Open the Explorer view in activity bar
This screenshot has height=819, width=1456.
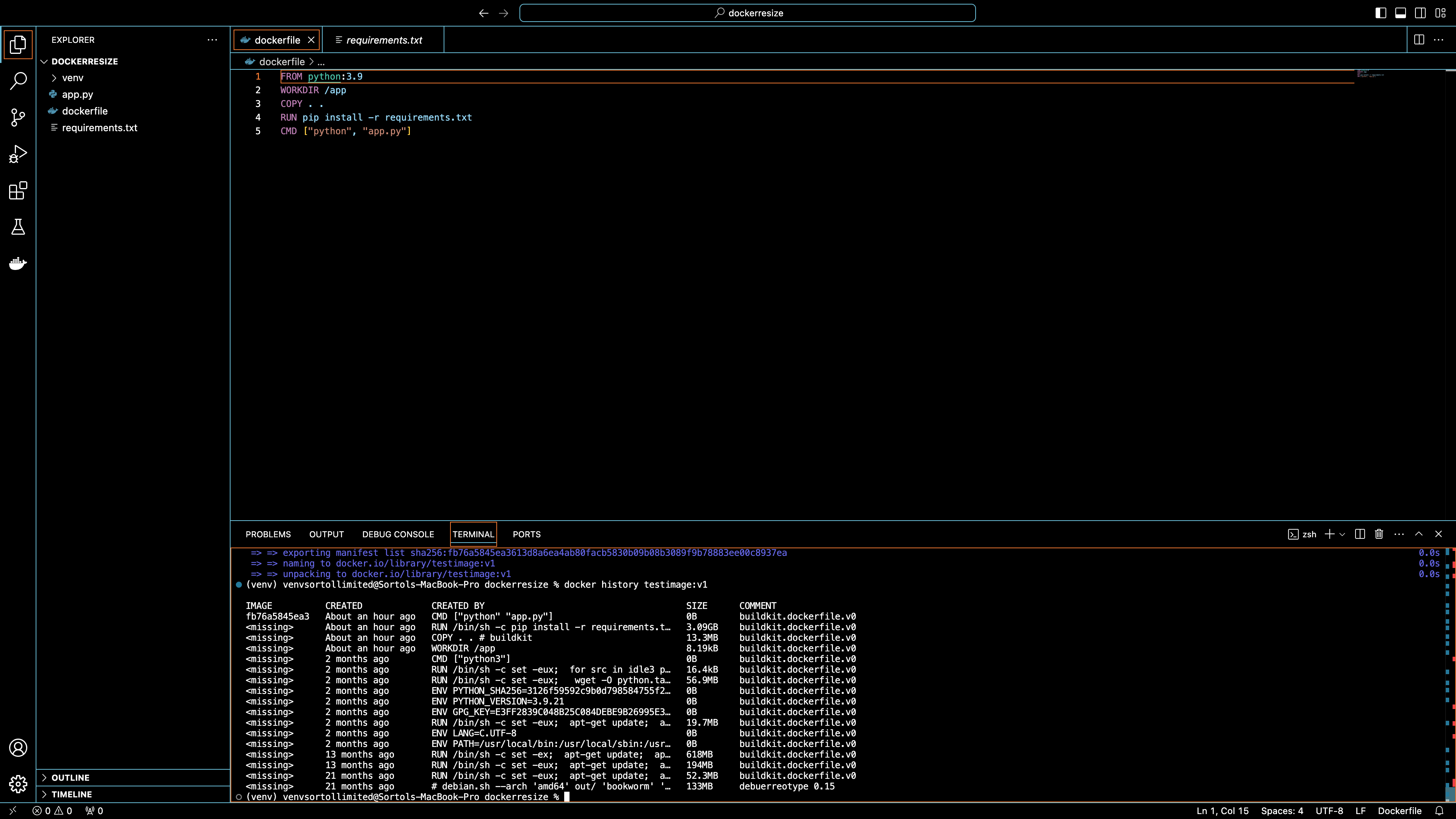pos(18,45)
